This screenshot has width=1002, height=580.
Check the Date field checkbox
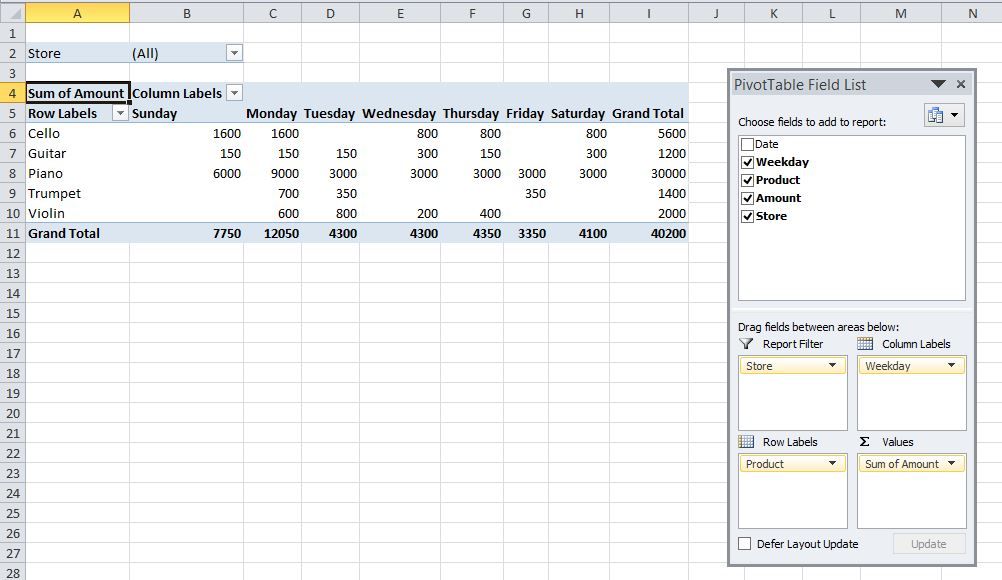click(x=747, y=143)
